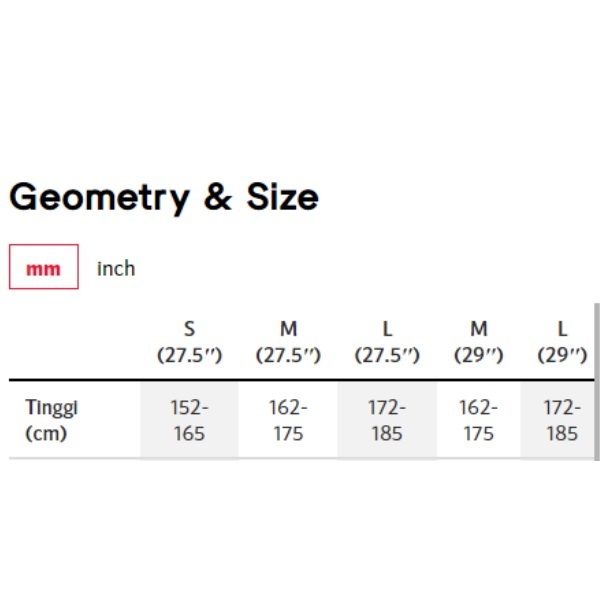
Task: Pick the M (29″) size column header
Action: (479, 342)
